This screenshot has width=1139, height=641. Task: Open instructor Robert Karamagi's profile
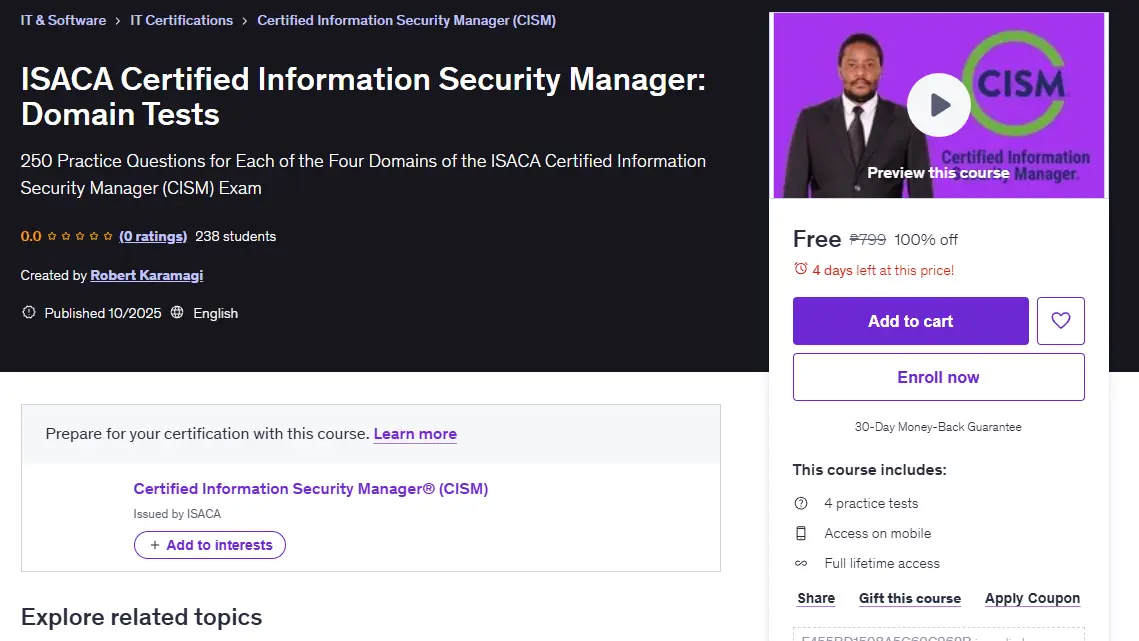(147, 275)
